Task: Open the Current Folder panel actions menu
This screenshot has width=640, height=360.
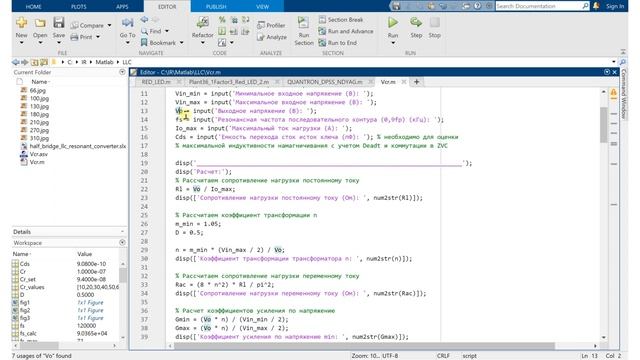Action: tap(122, 72)
